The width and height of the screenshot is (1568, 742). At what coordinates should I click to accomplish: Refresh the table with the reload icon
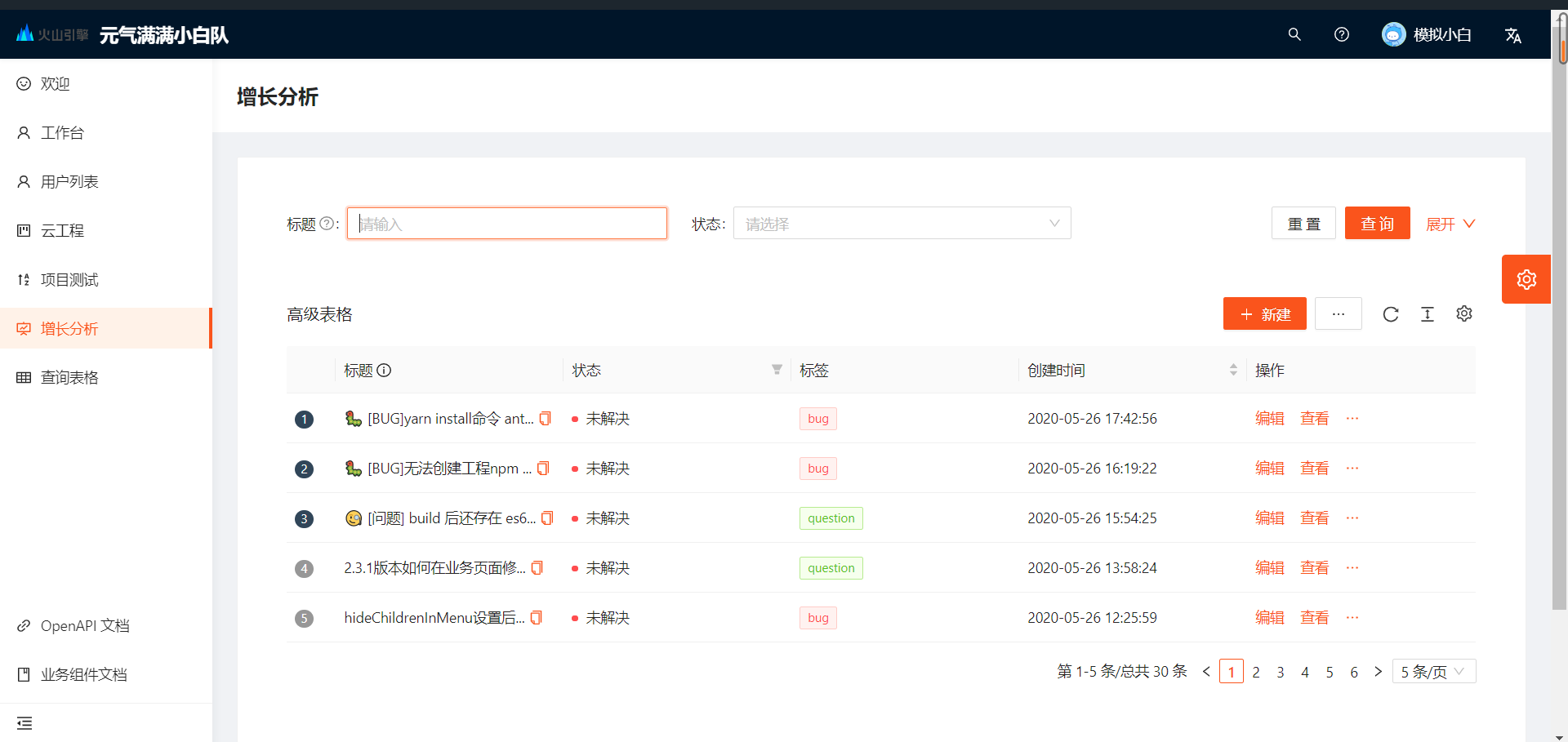point(1391,313)
